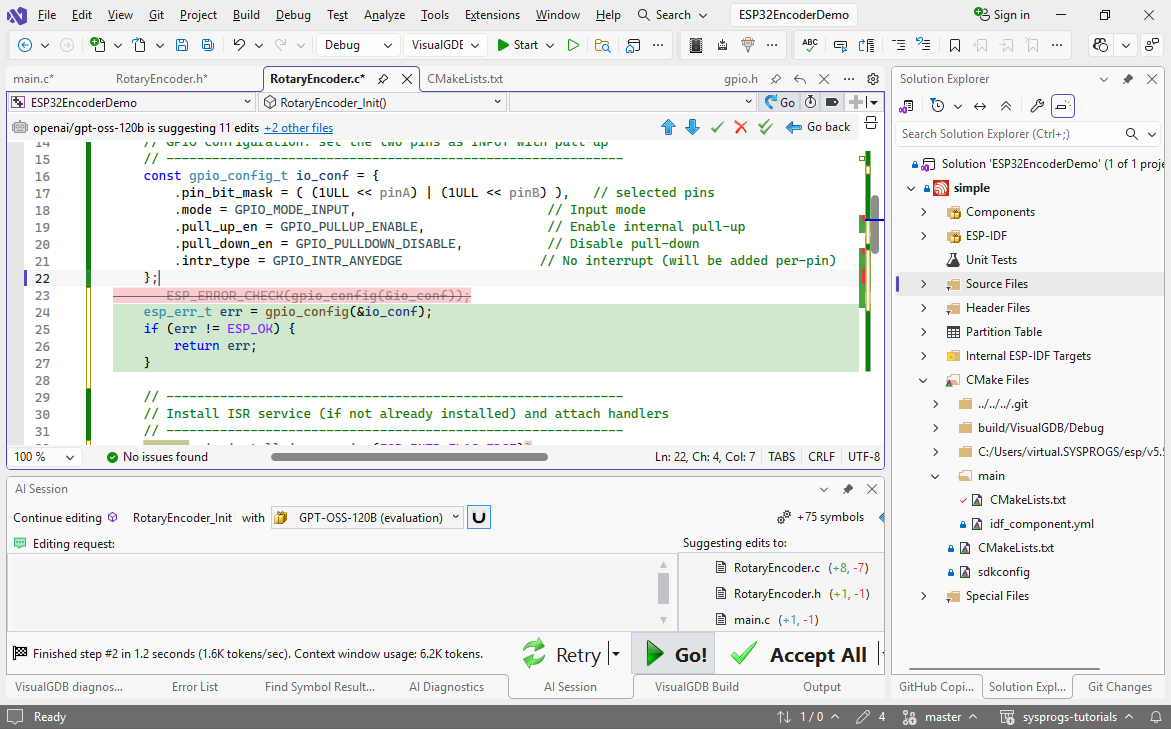1171x730 pixels.
Task: Click the Save All toolbar icon
Action: tap(207, 45)
